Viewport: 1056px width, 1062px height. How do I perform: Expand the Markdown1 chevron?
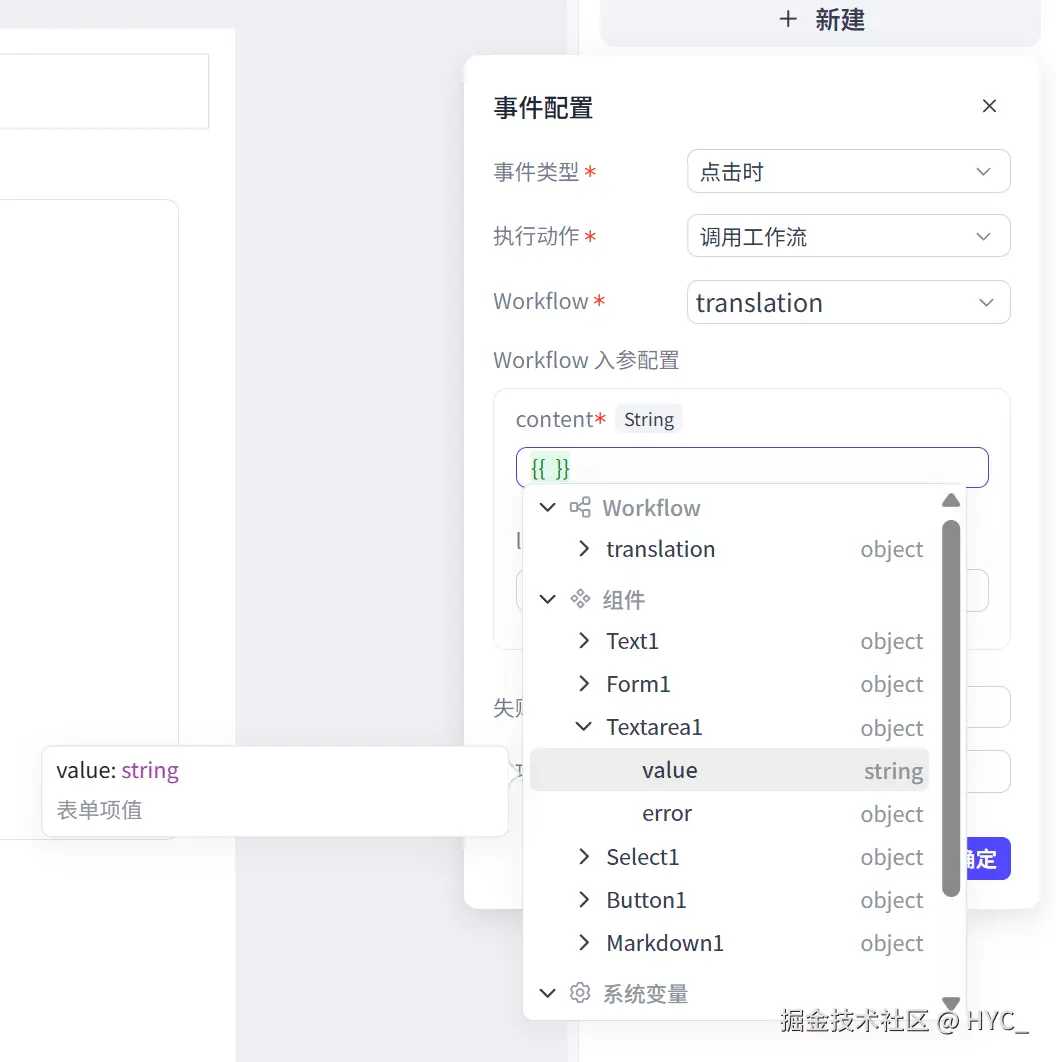584,943
